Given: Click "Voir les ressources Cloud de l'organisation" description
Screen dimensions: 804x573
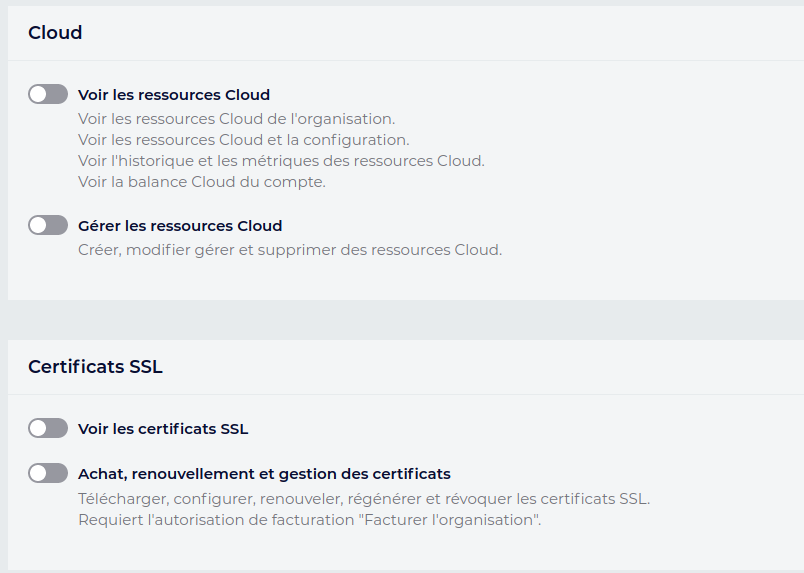Looking at the screenshot, I should (x=236, y=119).
